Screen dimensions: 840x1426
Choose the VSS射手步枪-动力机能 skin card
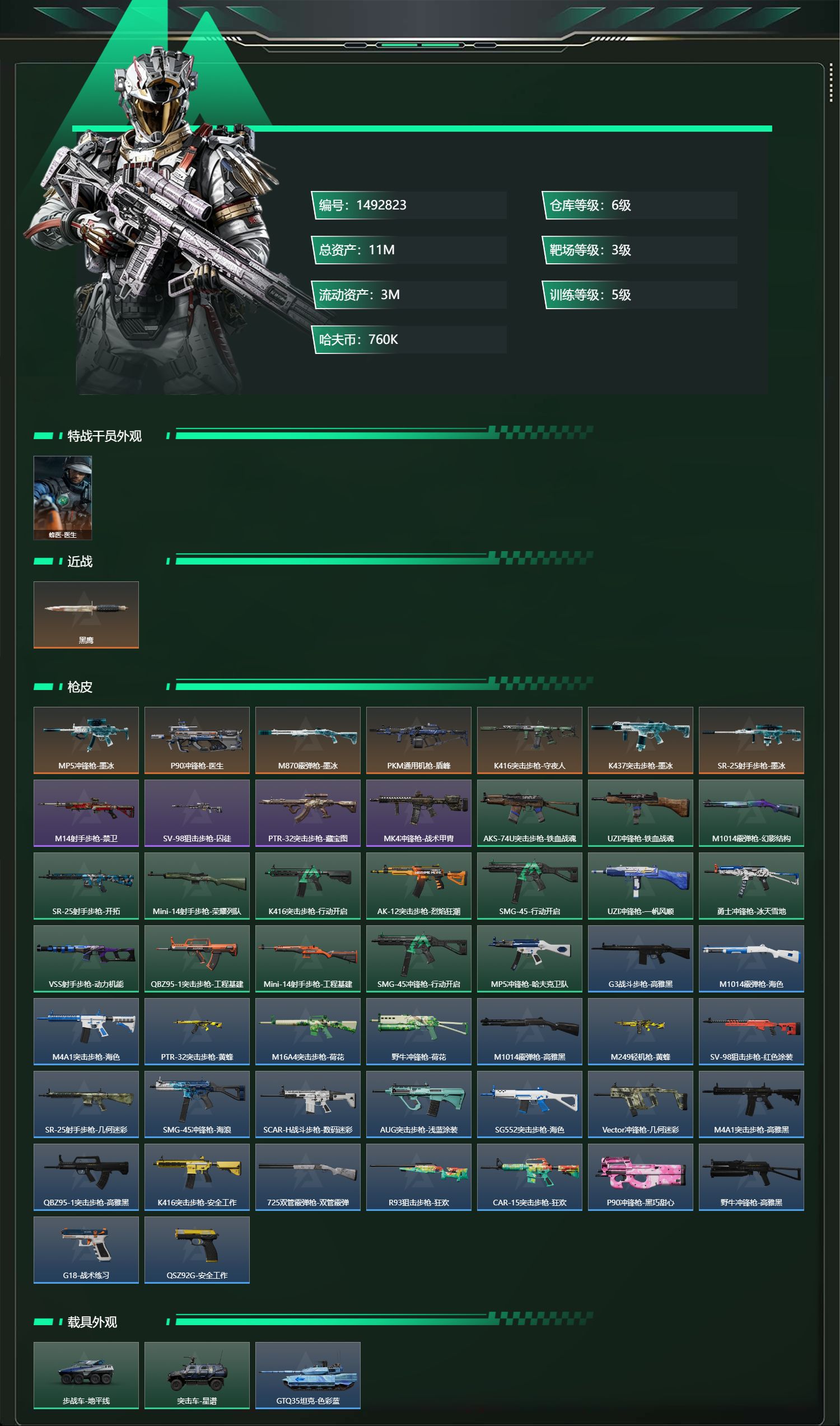(x=86, y=959)
